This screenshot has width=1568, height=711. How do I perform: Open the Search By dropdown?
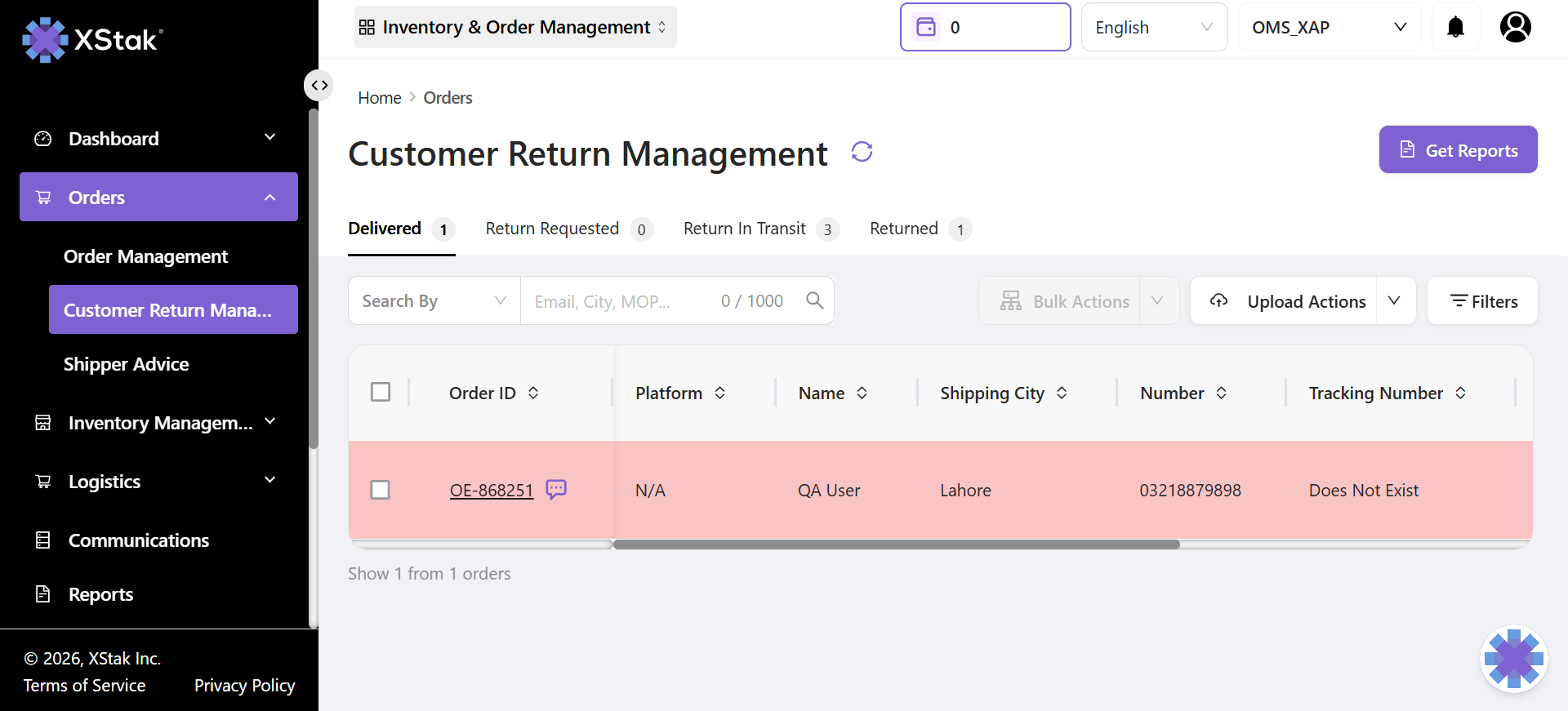coord(434,300)
